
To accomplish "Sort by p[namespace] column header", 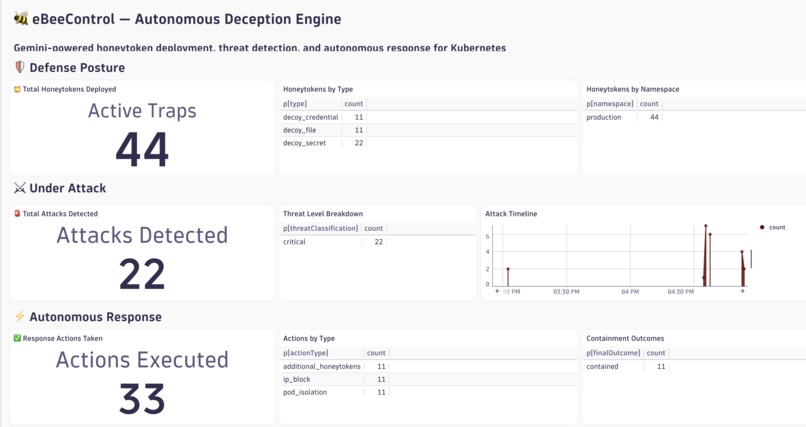I will tap(610, 104).
